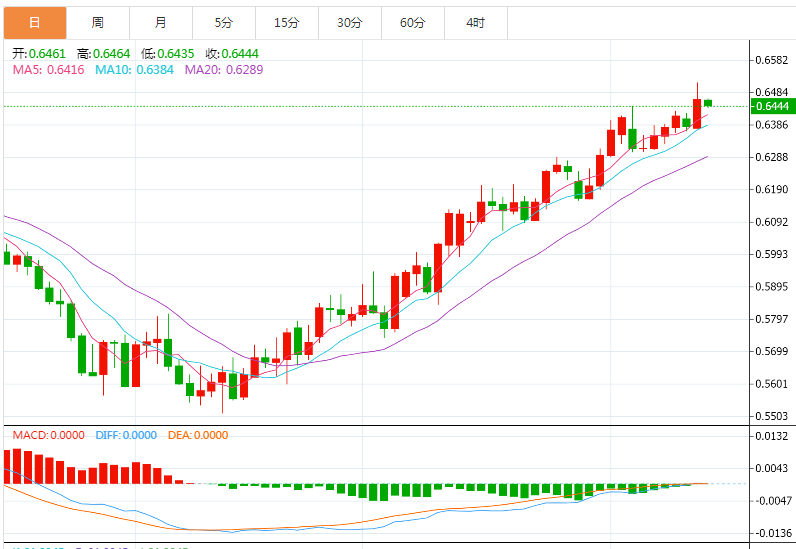The height and width of the screenshot is (549, 796).
Task: Open the 60分 timeframe tab
Action: 413,23
